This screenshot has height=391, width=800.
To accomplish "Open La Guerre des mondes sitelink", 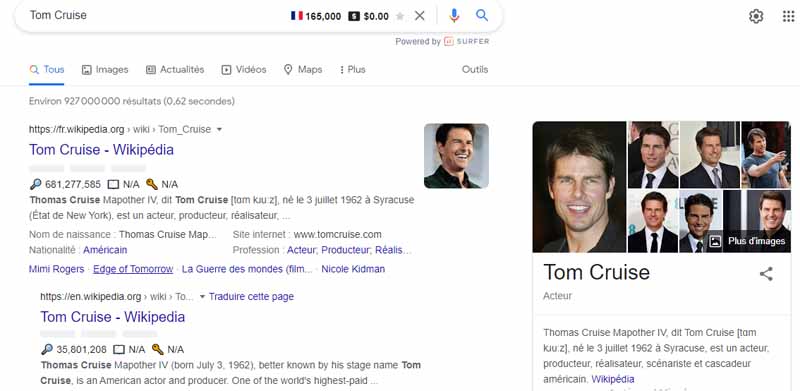I will [247, 269].
